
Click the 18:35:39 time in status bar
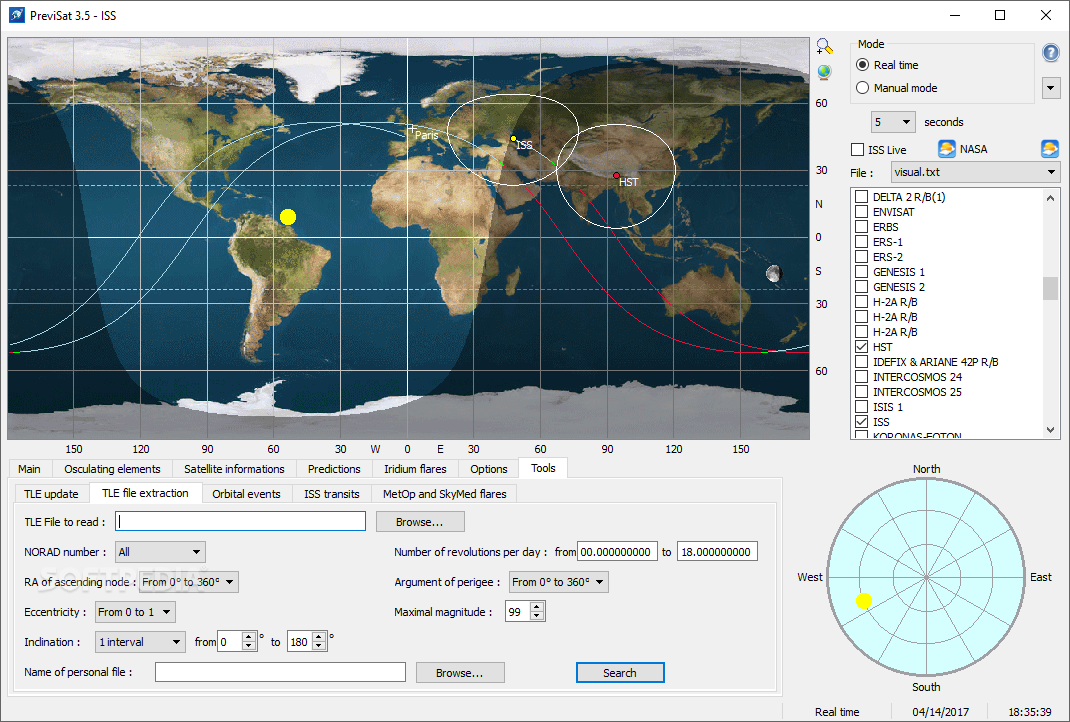[x=1030, y=712]
